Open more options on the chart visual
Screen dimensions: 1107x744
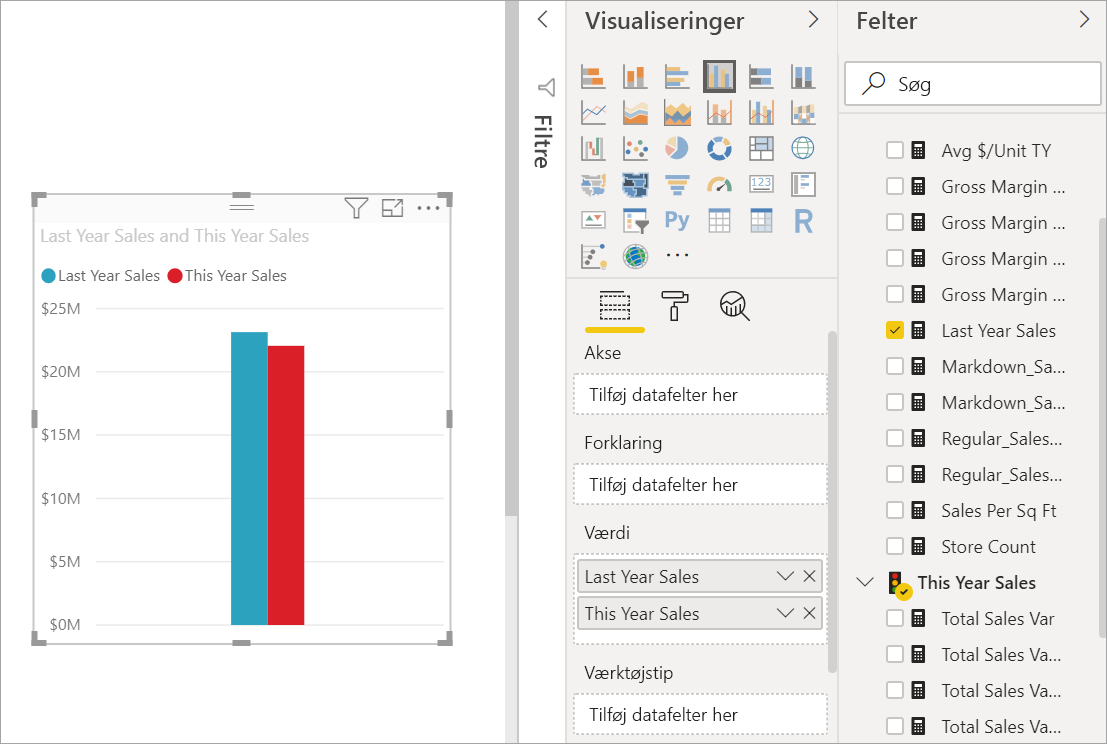click(x=429, y=208)
